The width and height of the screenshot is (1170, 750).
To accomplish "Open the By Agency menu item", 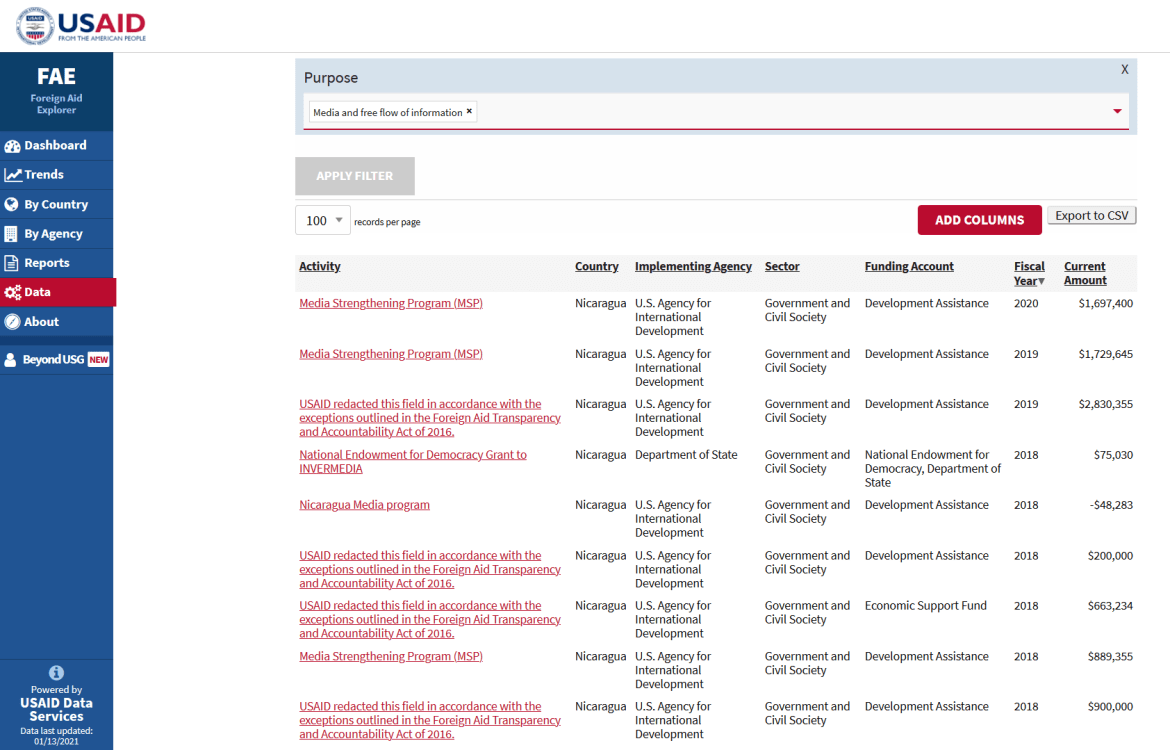I will click(x=57, y=234).
